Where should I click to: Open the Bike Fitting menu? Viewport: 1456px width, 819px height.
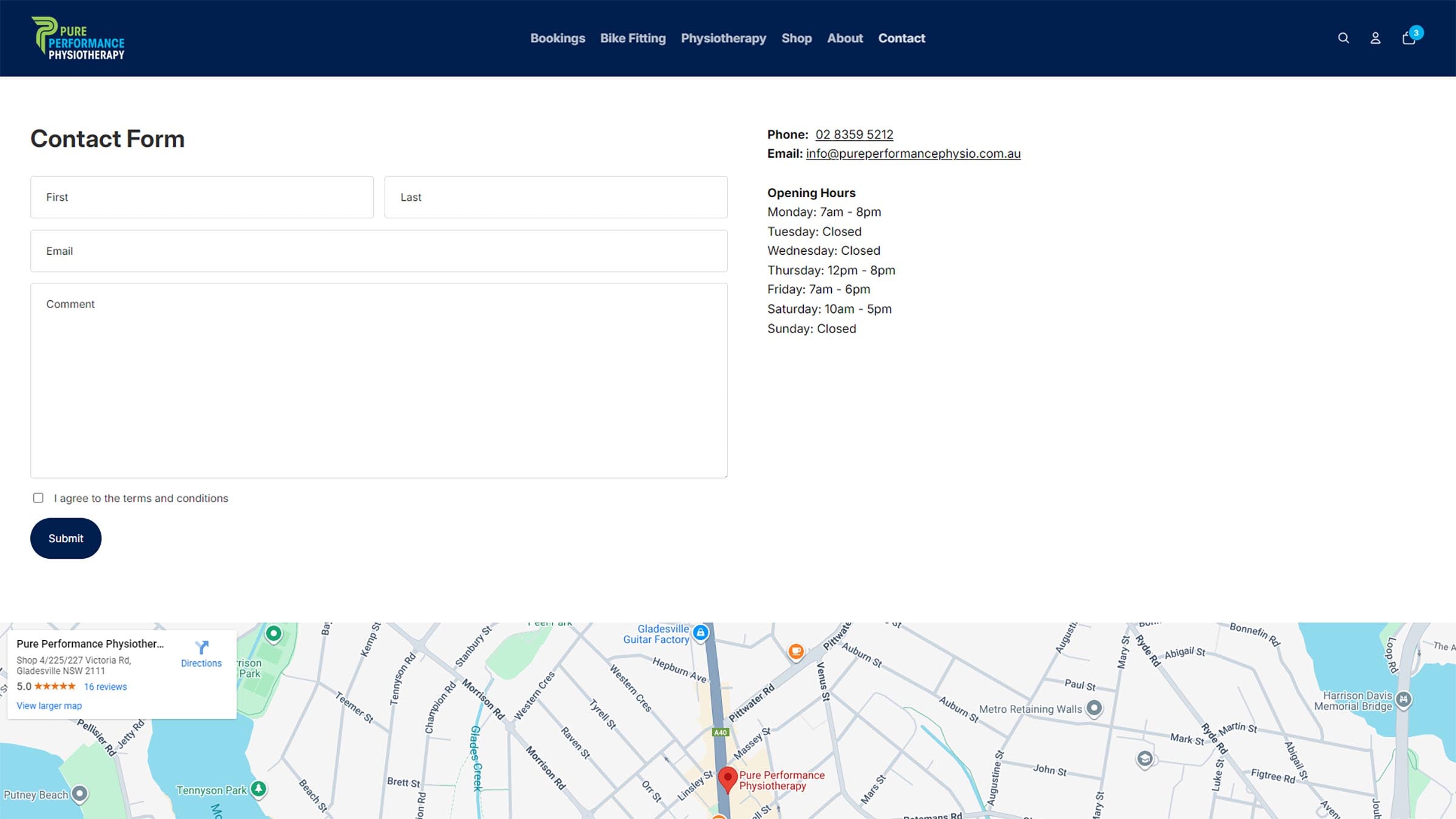coord(633,38)
